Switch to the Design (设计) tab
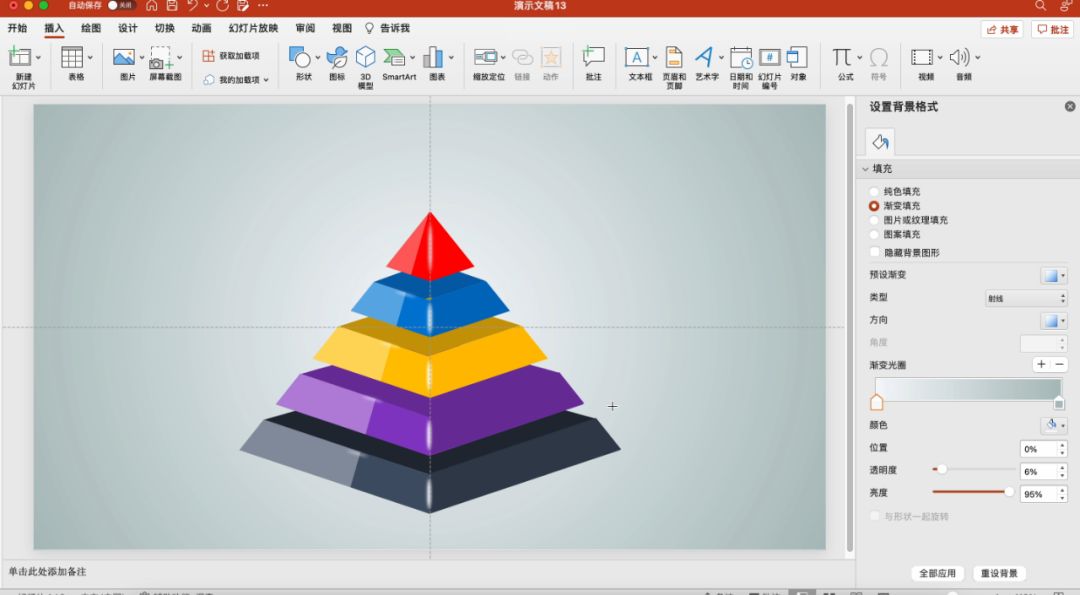 click(128, 28)
